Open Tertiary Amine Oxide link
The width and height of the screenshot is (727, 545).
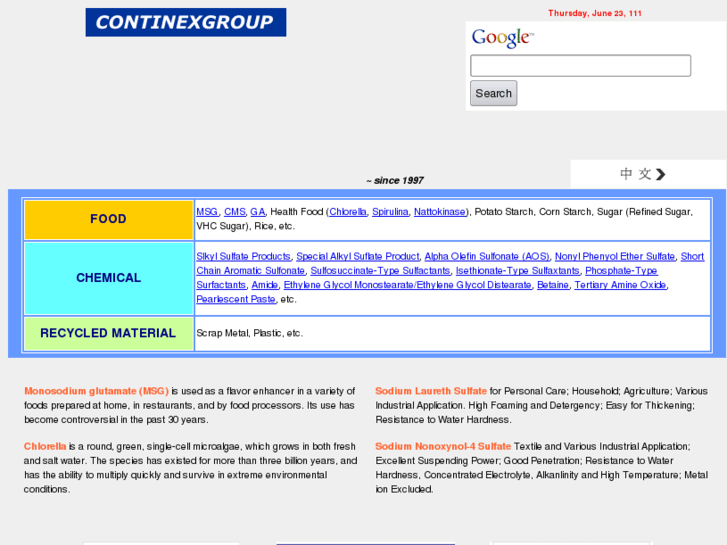pos(620,285)
